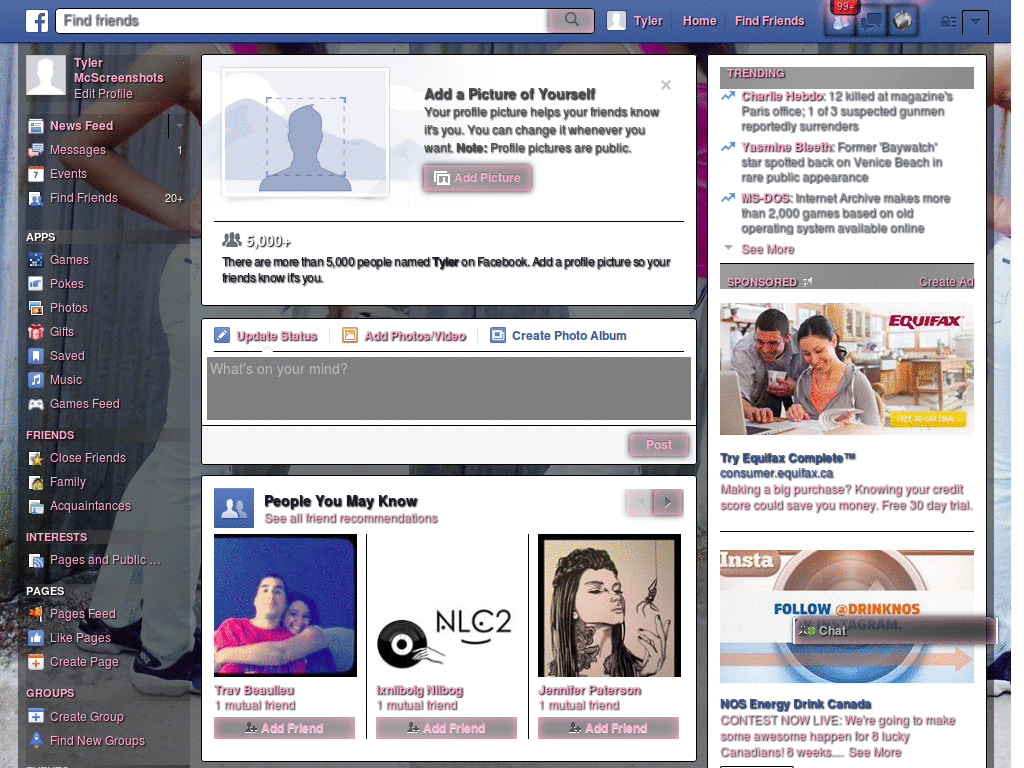The image size is (1024, 768).
Task: Click the Post button
Action: click(x=659, y=445)
